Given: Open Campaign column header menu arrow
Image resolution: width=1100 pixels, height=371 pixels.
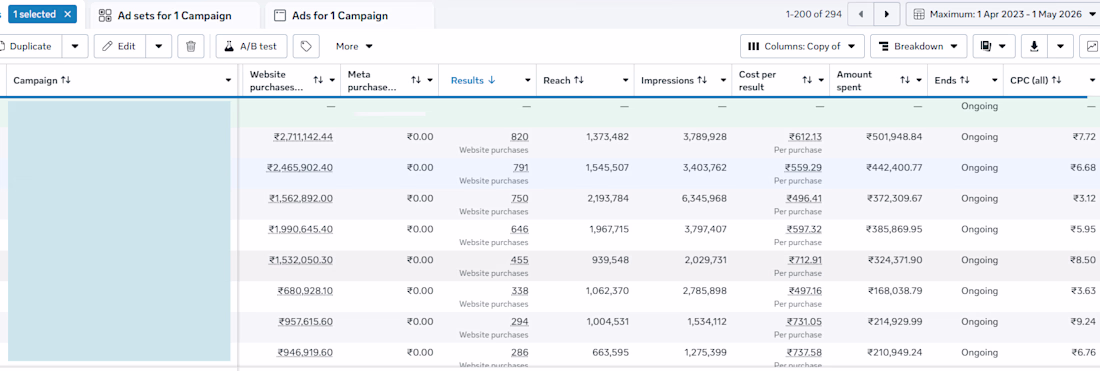Looking at the screenshot, I should (228, 81).
